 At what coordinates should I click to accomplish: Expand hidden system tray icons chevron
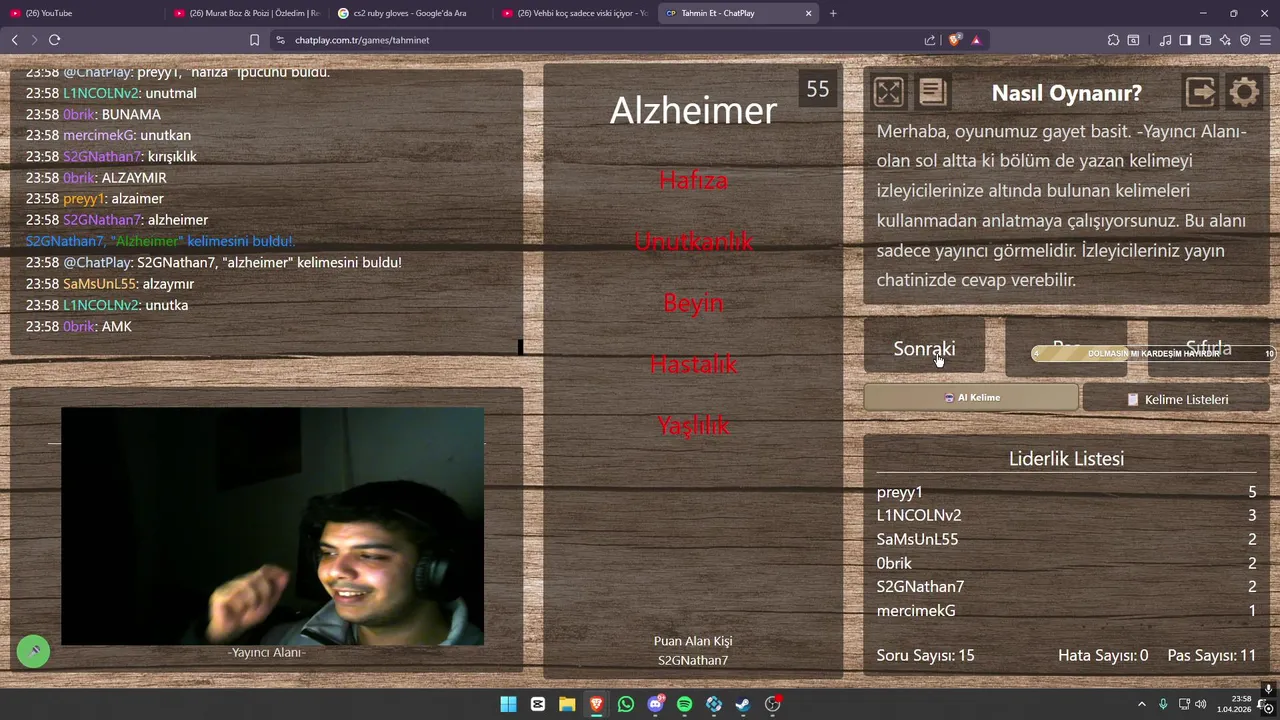1141,704
